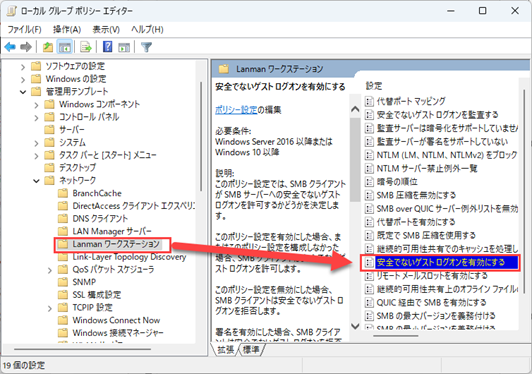Image resolution: width=532 pixels, height=374 pixels.
Task: Click the folder icon next to DNS クライアント
Action: 63,218
